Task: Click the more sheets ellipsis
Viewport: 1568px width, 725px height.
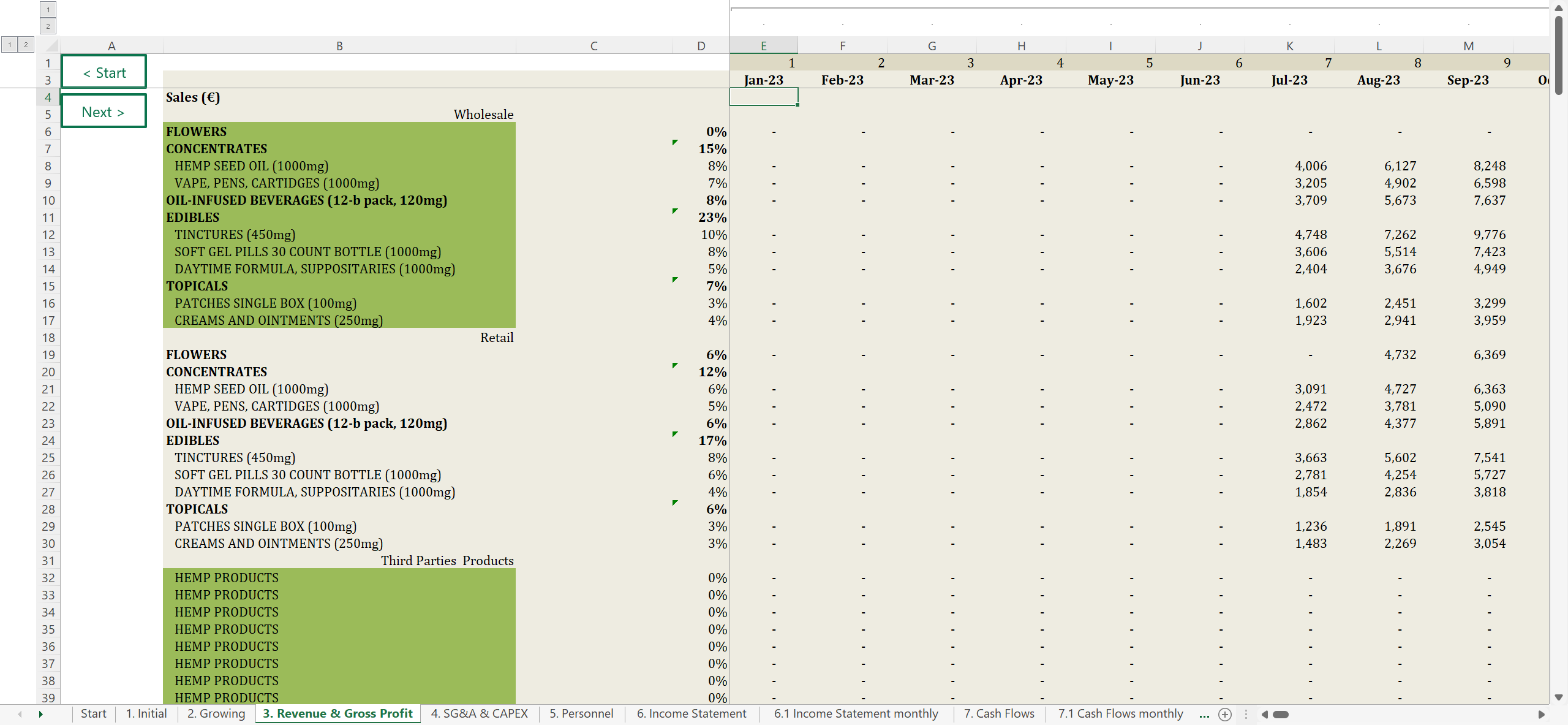Action: click(1204, 714)
